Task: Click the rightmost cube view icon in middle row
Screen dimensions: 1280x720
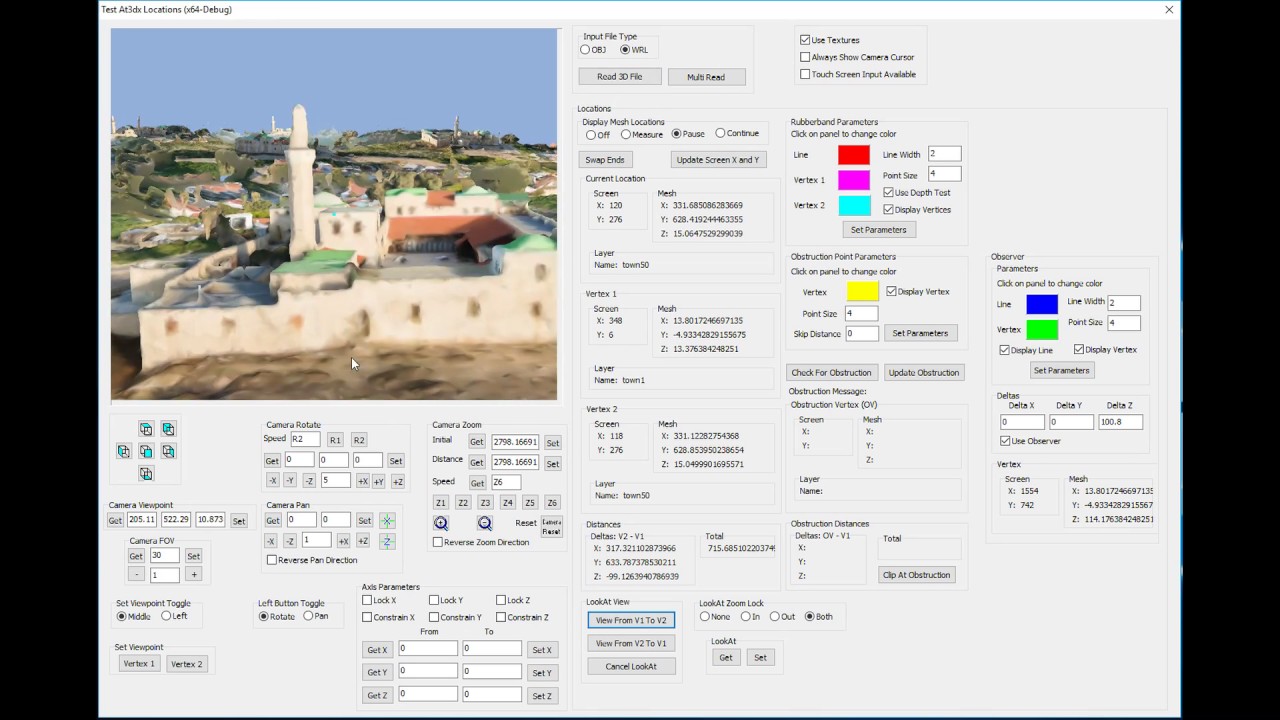Action: point(168,451)
